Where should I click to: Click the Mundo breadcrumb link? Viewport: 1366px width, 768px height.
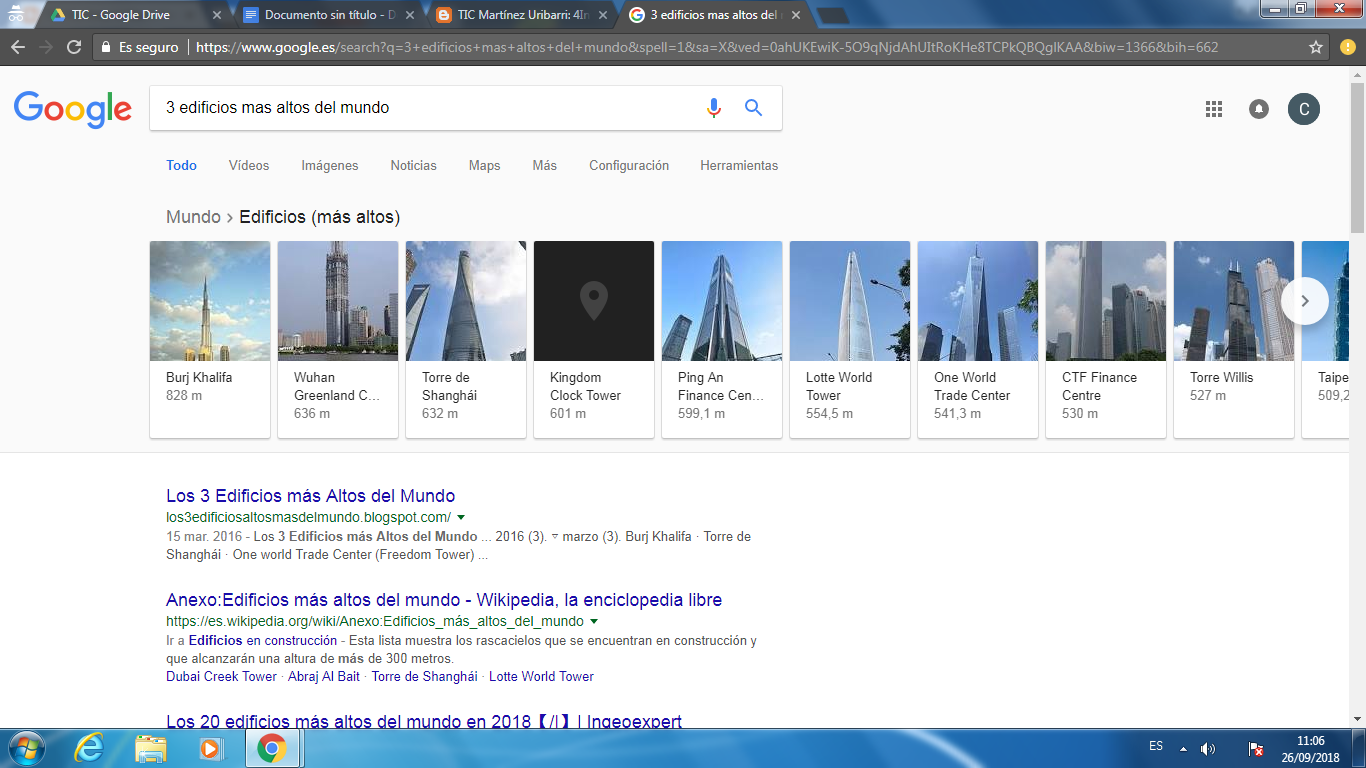click(x=193, y=217)
